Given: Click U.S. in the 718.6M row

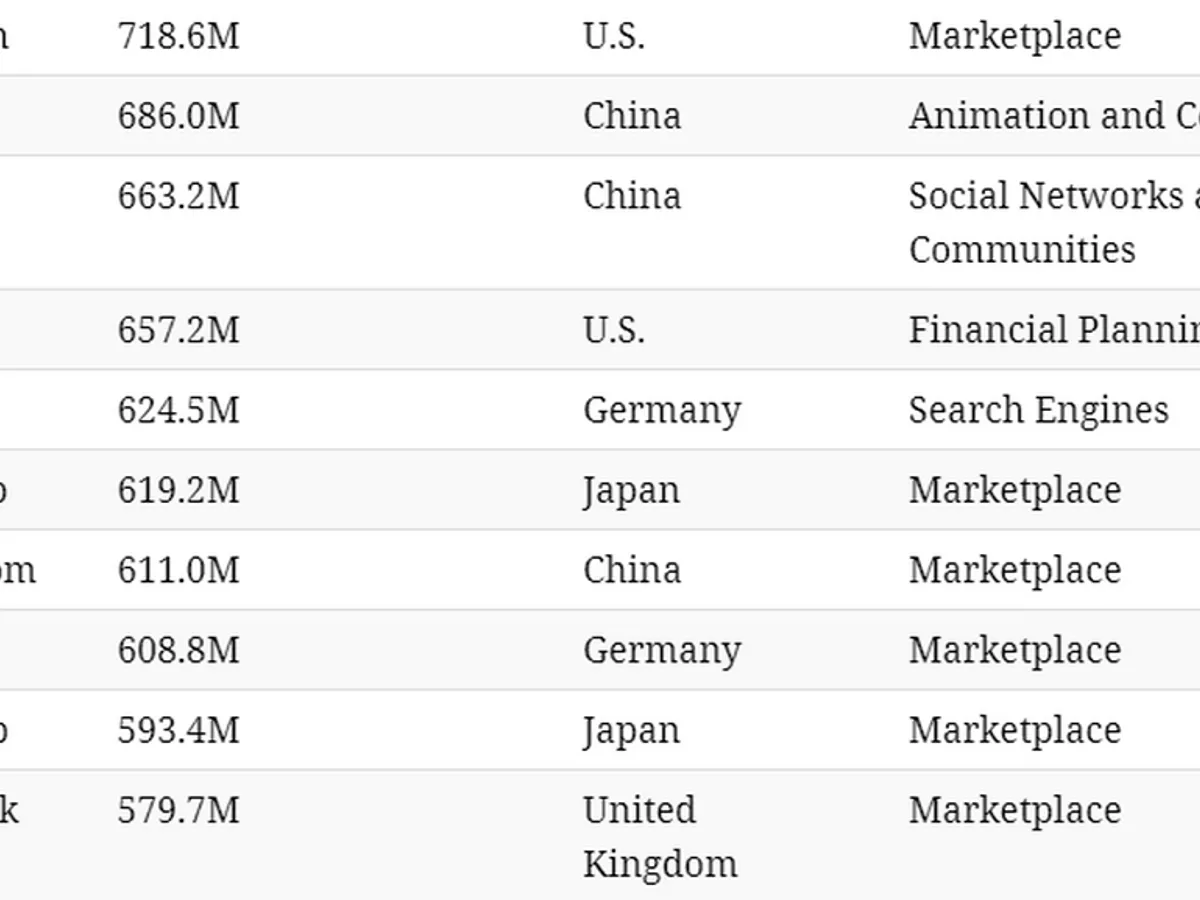Looking at the screenshot, I should point(614,36).
